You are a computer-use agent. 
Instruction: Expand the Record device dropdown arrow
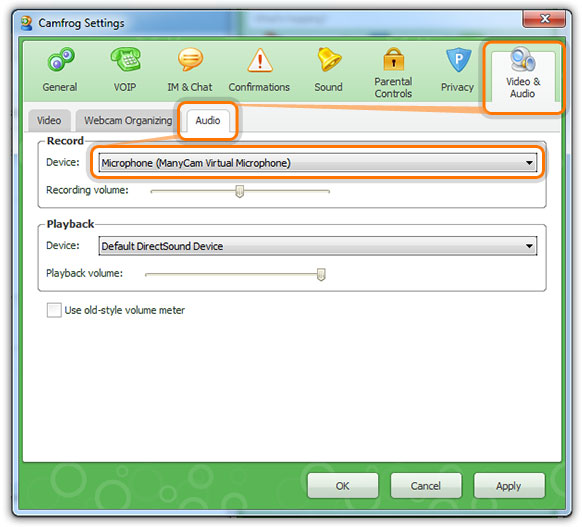tap(529, 163)
